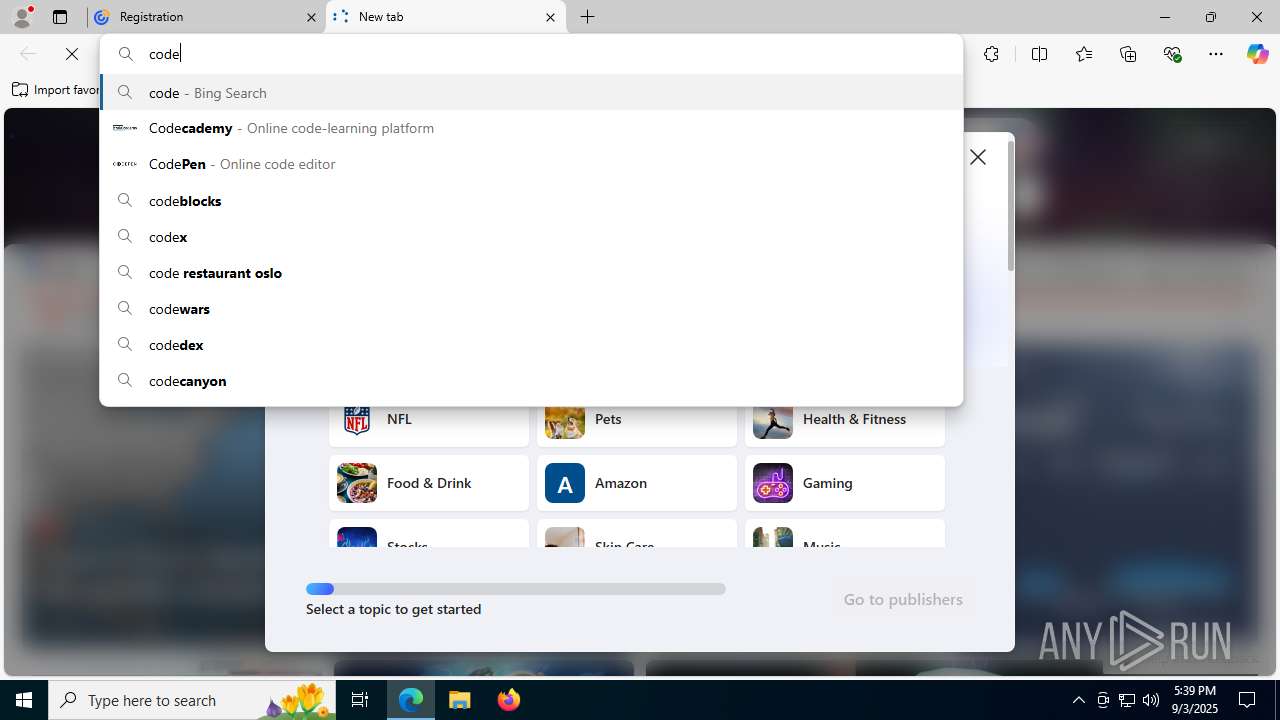Open the network tray icon

[1127, 700]
